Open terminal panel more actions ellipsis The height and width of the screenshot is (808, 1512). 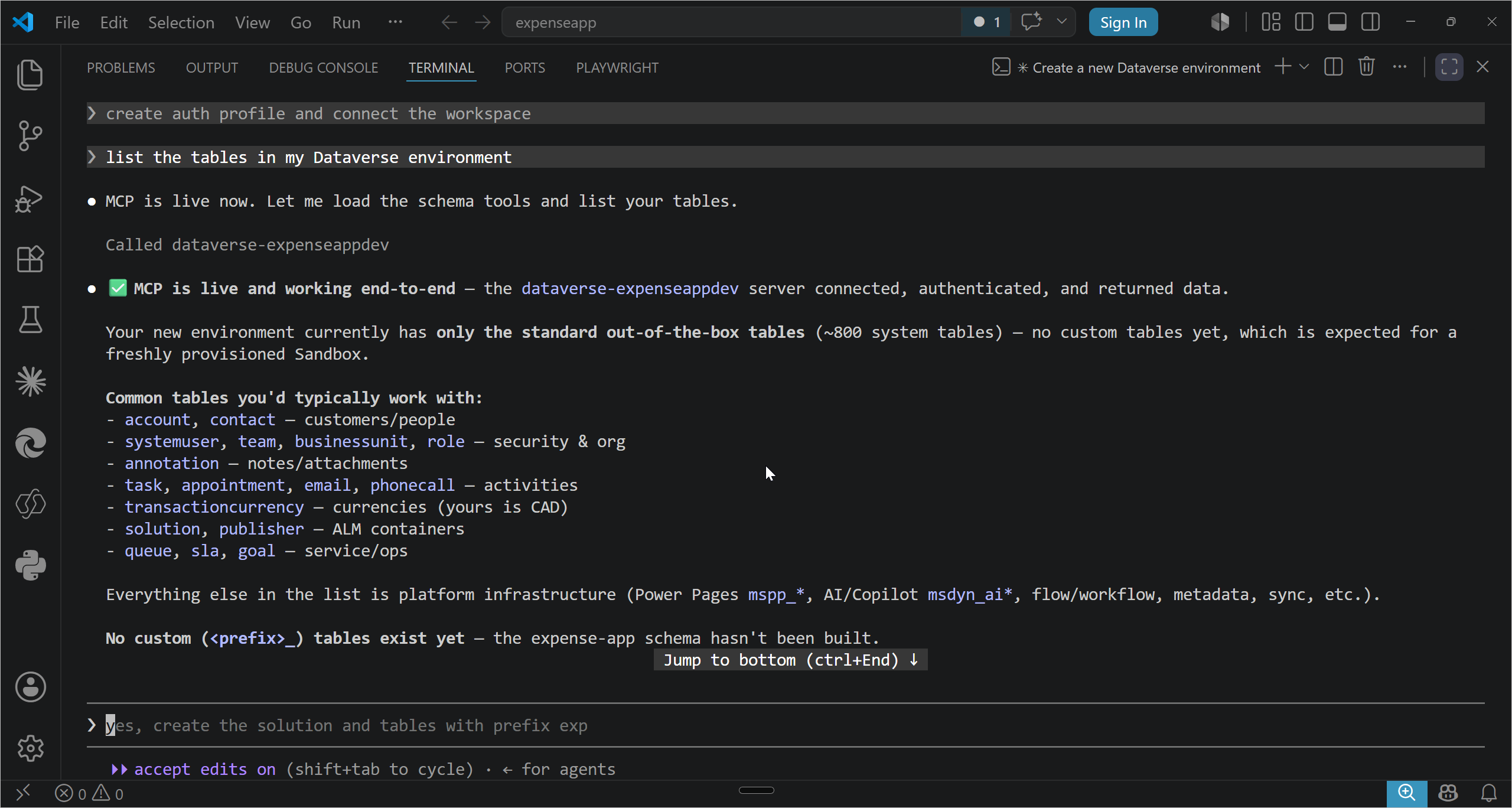point(1400,67)
